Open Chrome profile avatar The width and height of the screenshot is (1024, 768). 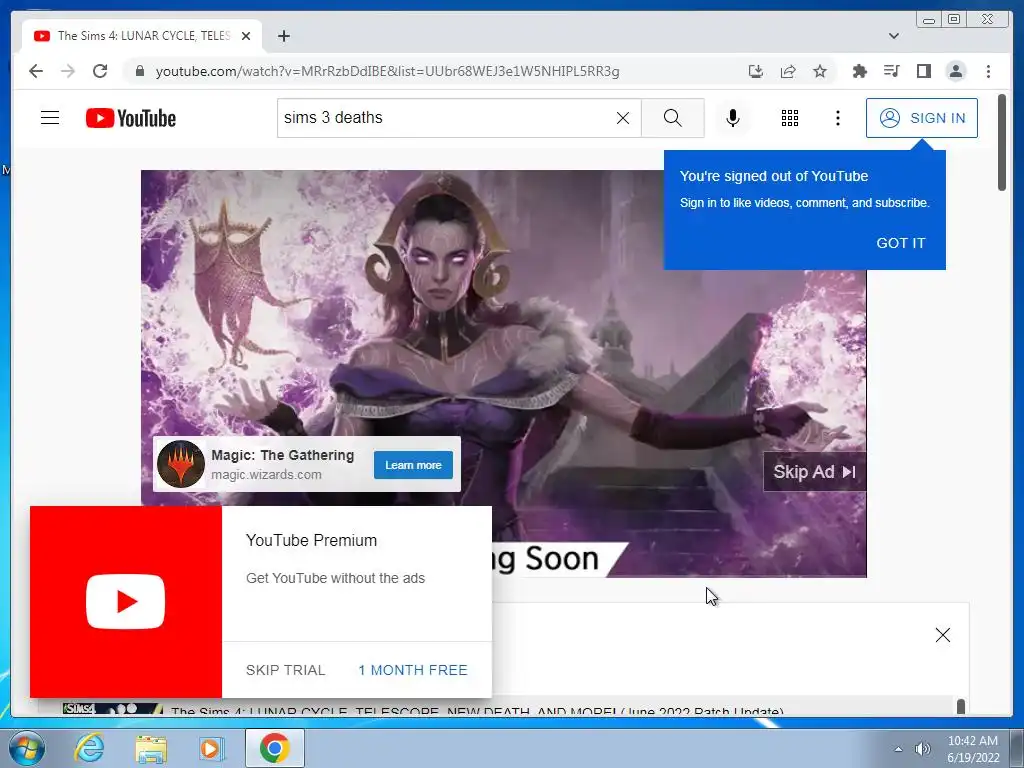coord(956,71)
